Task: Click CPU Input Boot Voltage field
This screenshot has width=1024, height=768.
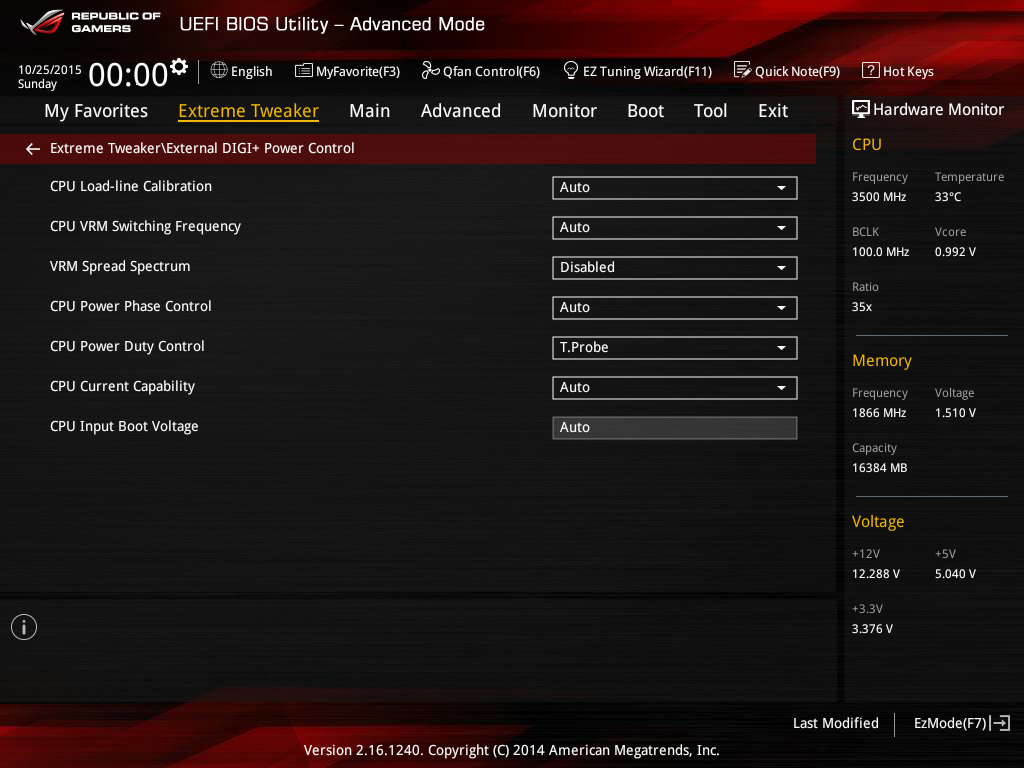Action: coord(675,428)
